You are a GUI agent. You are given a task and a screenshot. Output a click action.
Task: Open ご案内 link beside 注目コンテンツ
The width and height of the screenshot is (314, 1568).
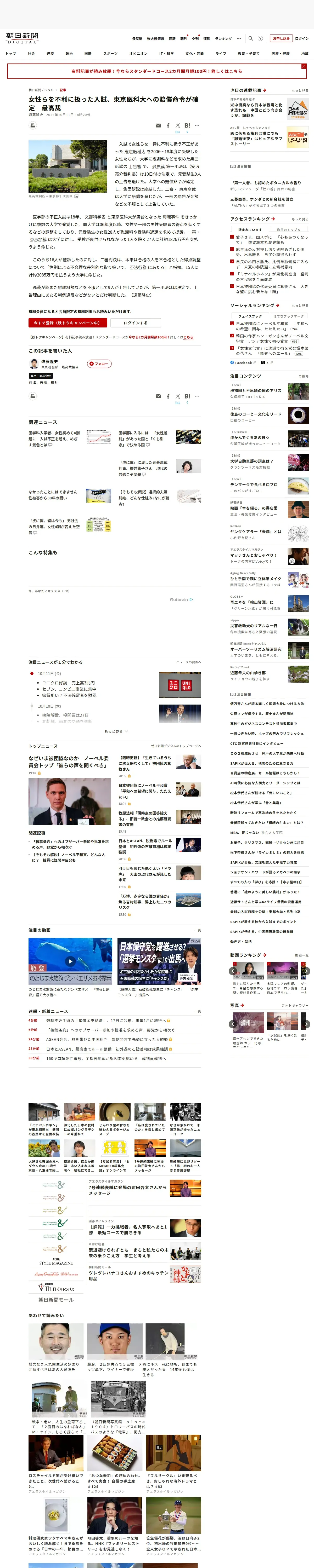point(303,376)
